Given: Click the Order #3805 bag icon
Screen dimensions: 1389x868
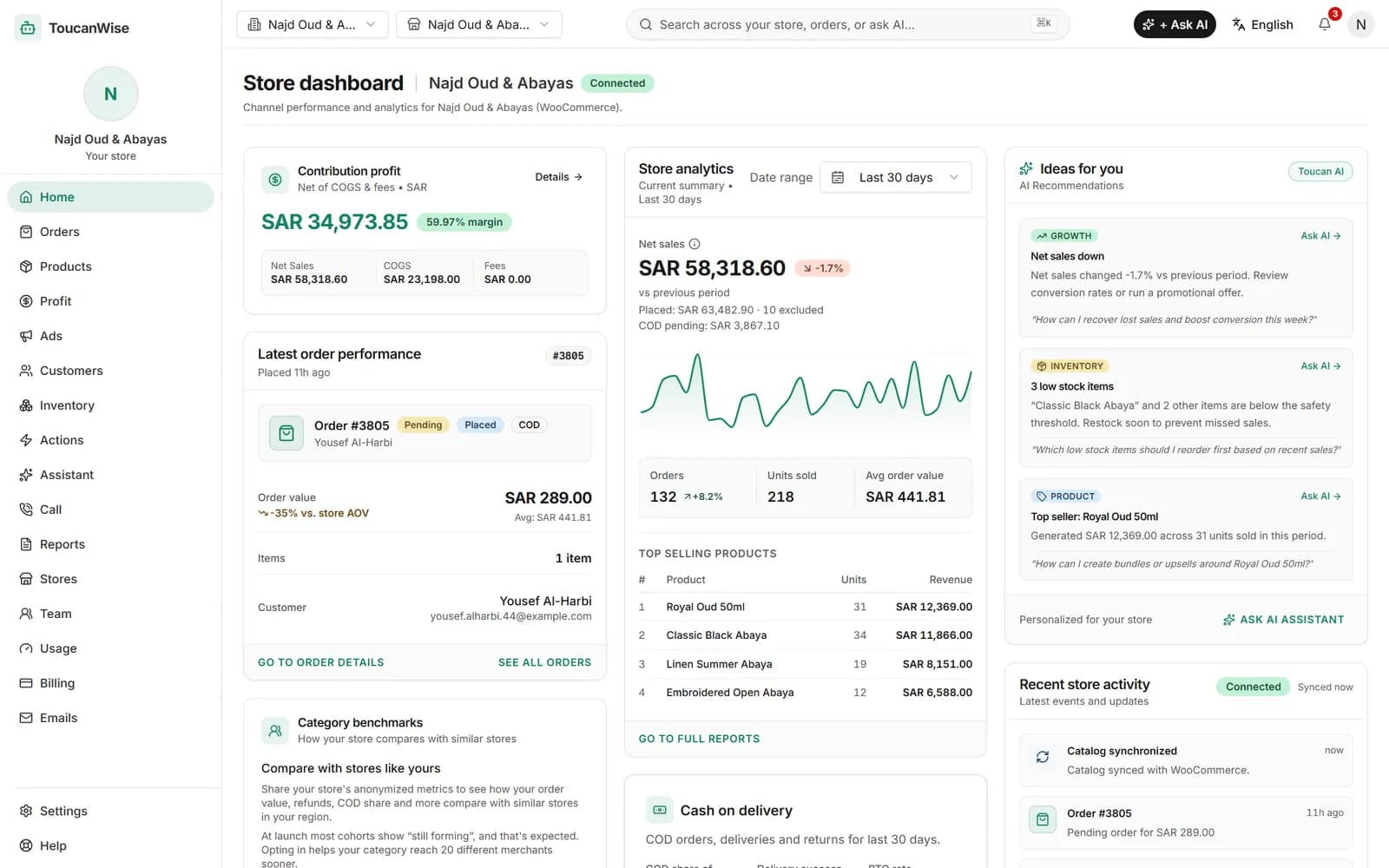Looking at the screenshot, I should [286, 433].
